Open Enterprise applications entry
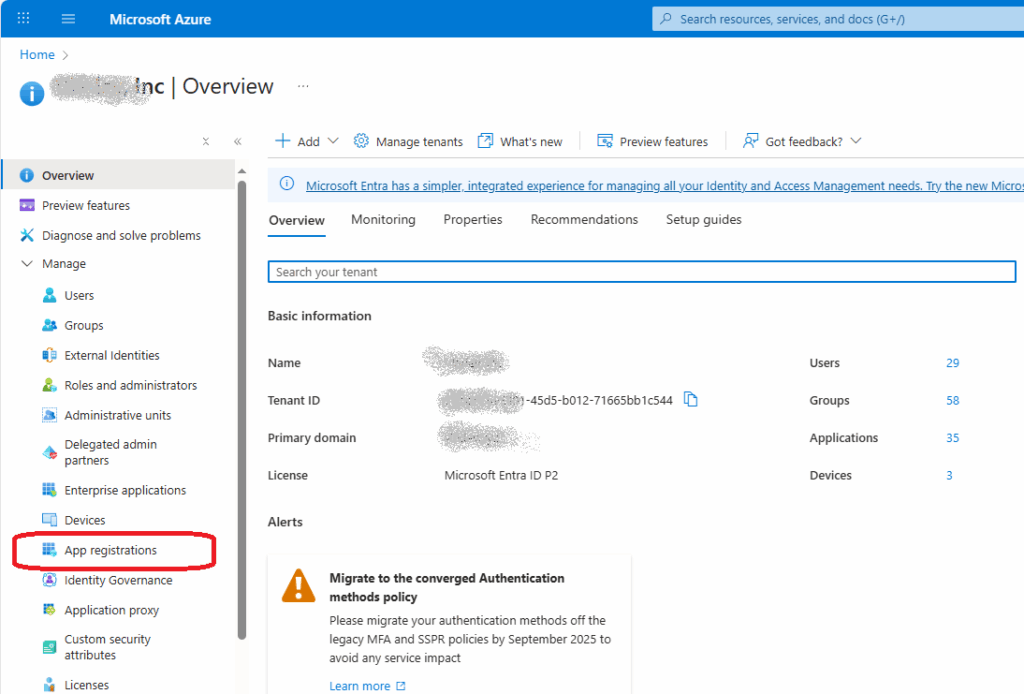Viewport: 1024px width, 694px height. pos(125,490)
